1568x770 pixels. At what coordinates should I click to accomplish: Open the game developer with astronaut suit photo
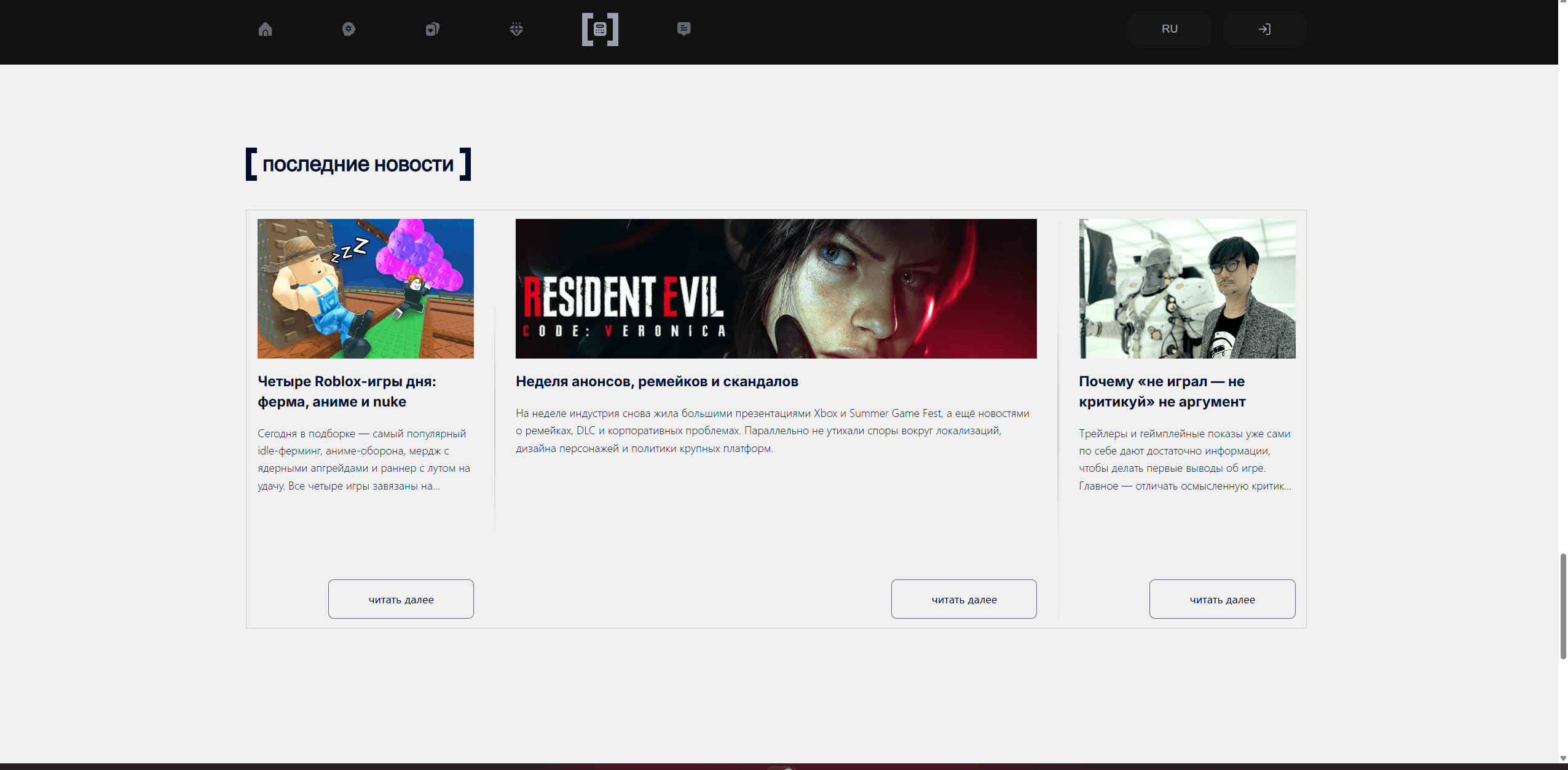click(1187, 288)
